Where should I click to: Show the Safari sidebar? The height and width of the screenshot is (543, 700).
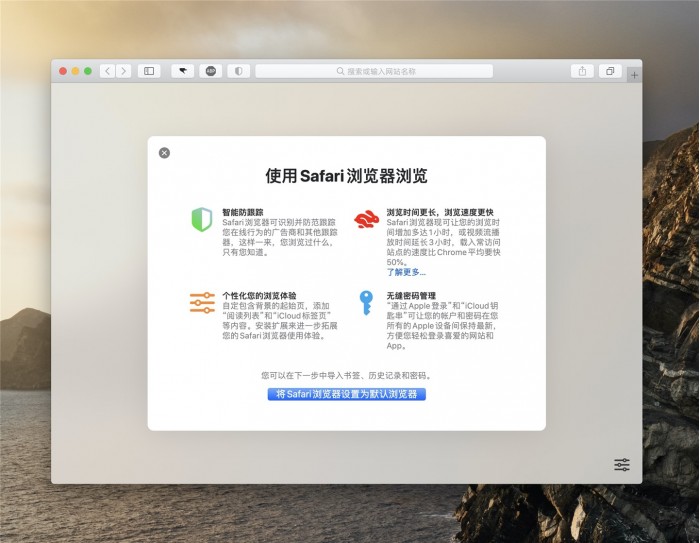149,71
